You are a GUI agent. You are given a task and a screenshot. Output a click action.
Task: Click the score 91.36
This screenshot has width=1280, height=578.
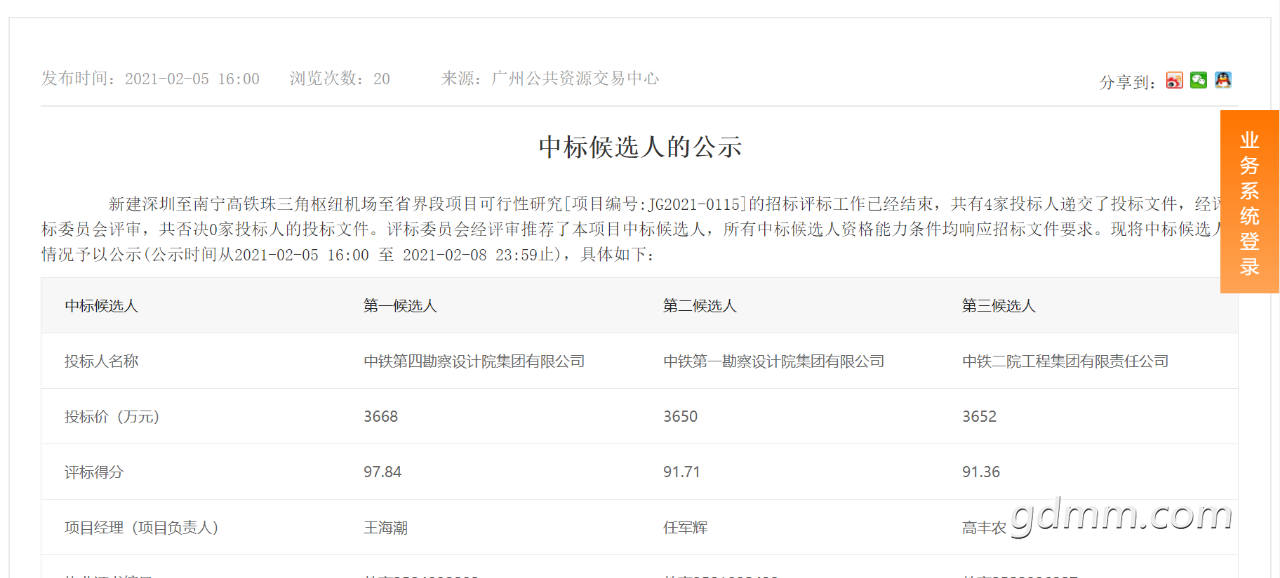(x=981, y=472)
